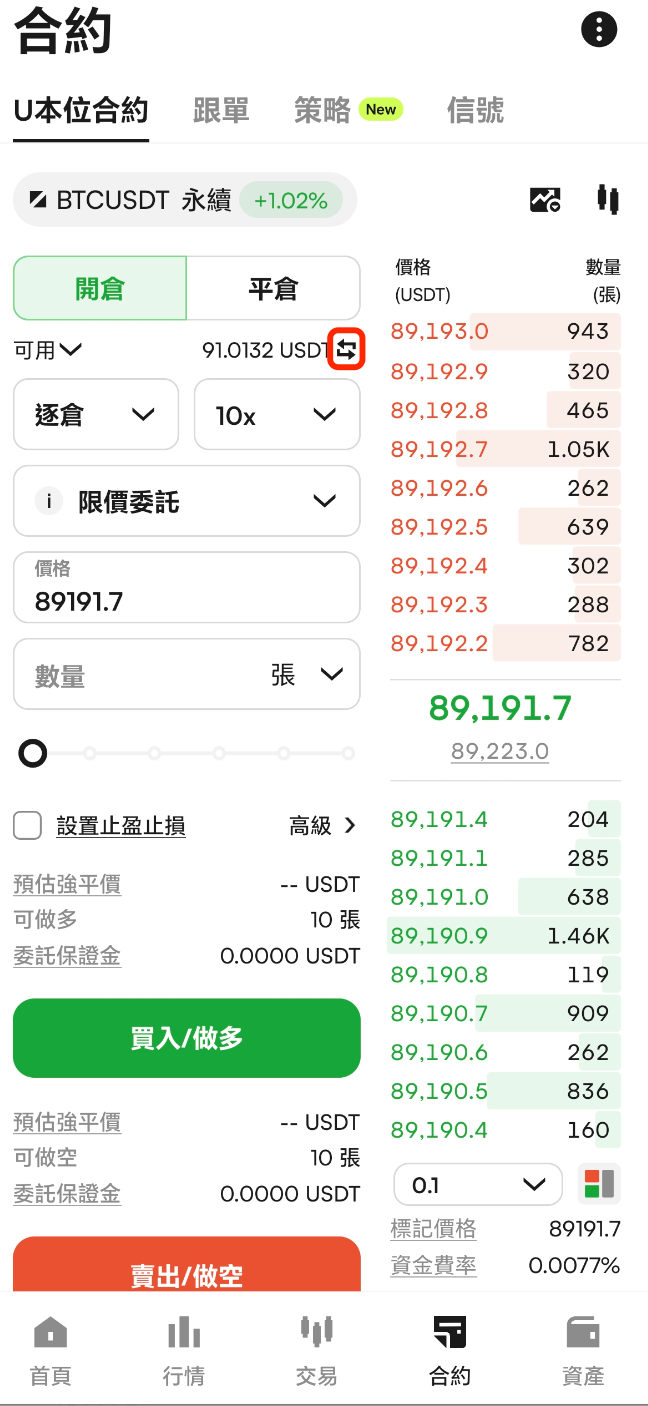Image resolution: width=648 pixels, height=1406 pixels.
Task: Switch to the 平倉 close position toggle
Action: tap(273, 289)
